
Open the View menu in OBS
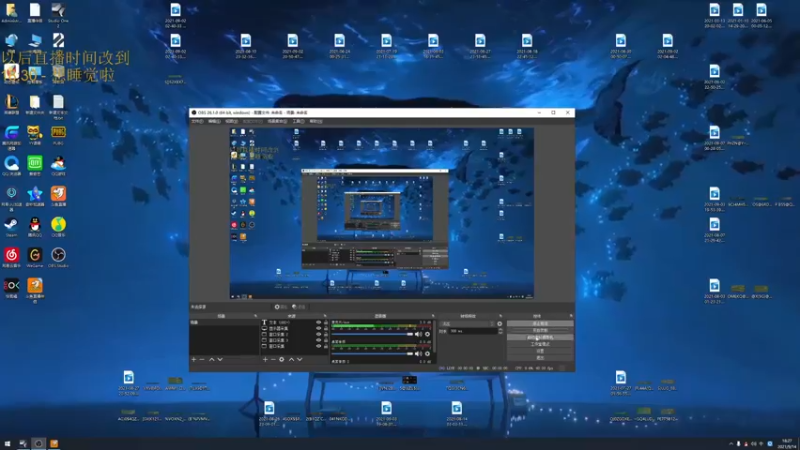pos(231,121)
